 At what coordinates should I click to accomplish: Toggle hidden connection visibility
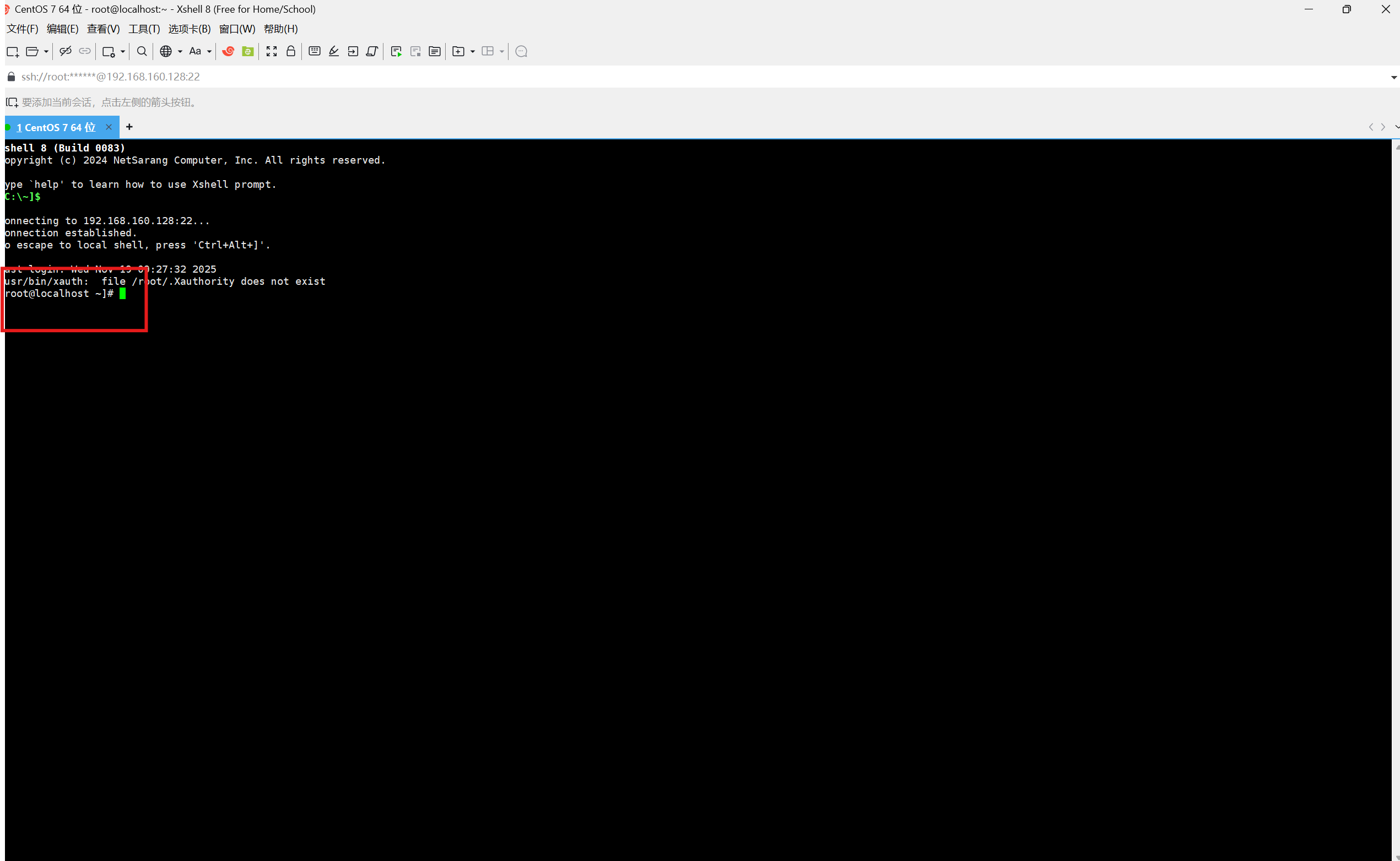coord(66,51)
